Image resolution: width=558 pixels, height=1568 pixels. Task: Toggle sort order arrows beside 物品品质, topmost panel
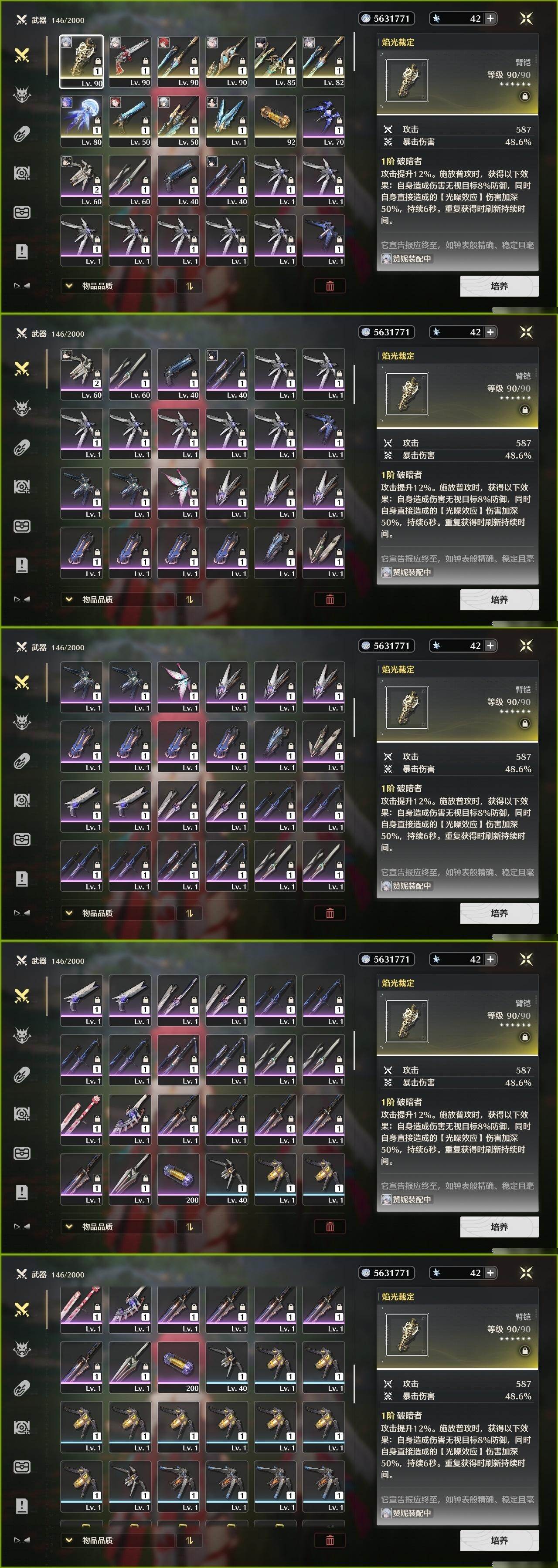tap(190, 286)
